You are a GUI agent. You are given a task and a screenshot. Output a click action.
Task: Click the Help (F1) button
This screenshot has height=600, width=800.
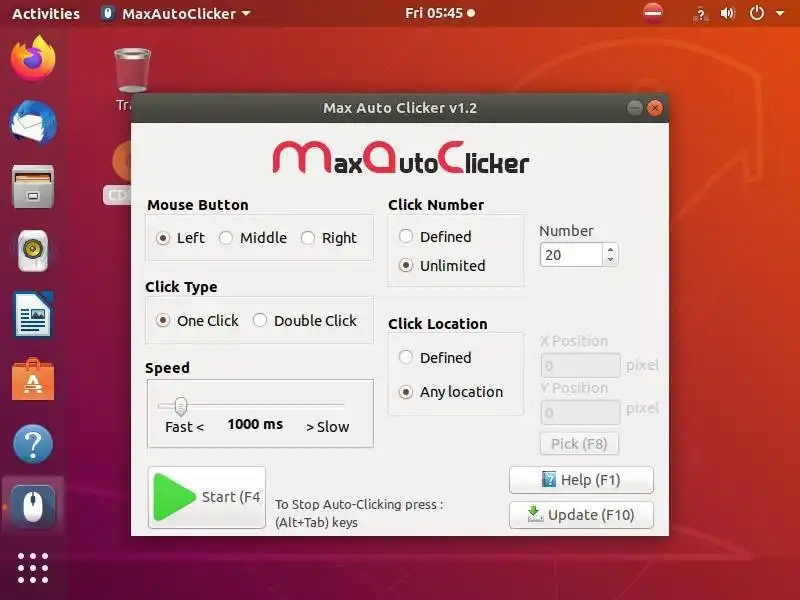[581, 480]
